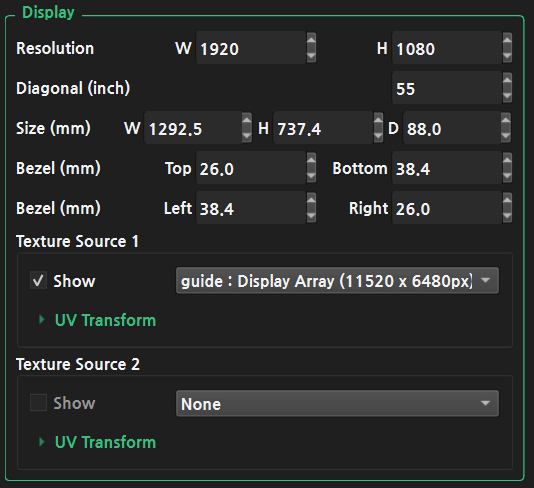
Task: Decrease Resolution W with down arrow
Action: coord(311,55)
